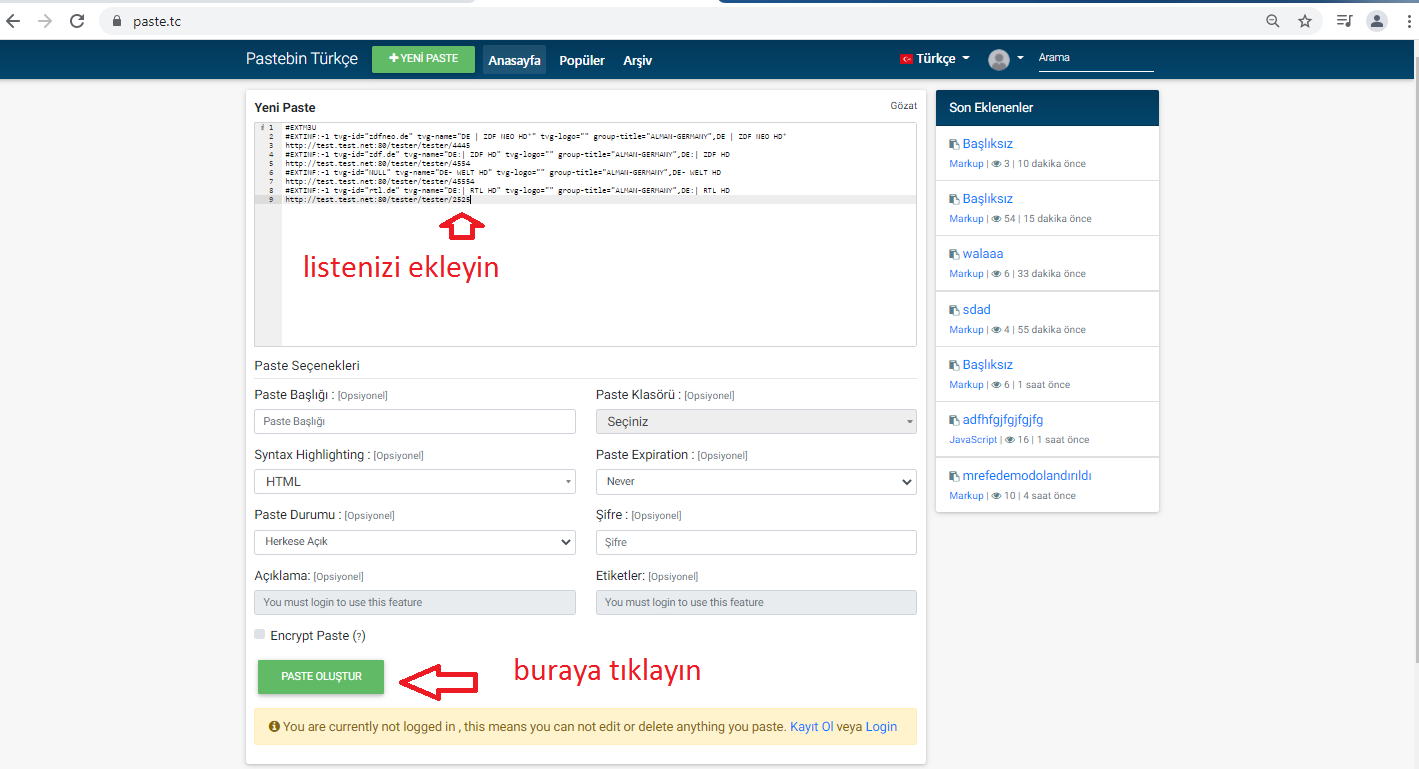
Task: Click the Arama search field
Action: [1095, 58]
